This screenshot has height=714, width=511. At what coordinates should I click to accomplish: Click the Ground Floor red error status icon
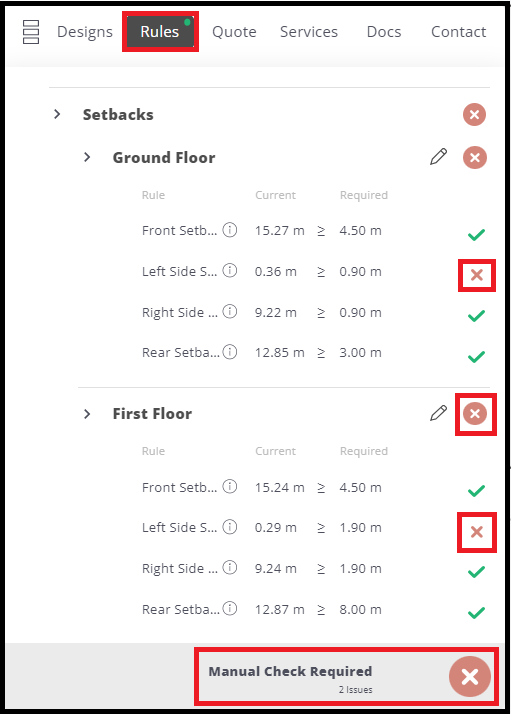click(x=475, y=158)
